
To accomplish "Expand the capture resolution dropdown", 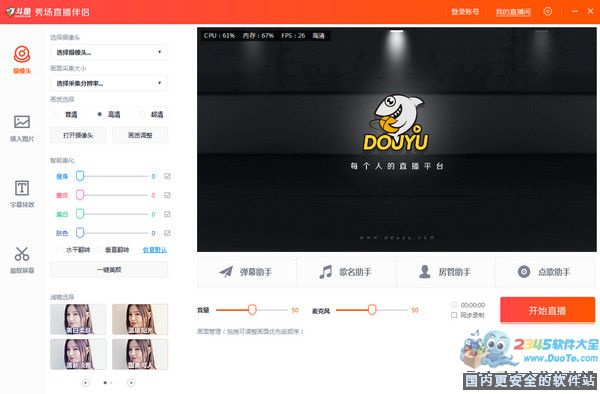I will 109,83.
